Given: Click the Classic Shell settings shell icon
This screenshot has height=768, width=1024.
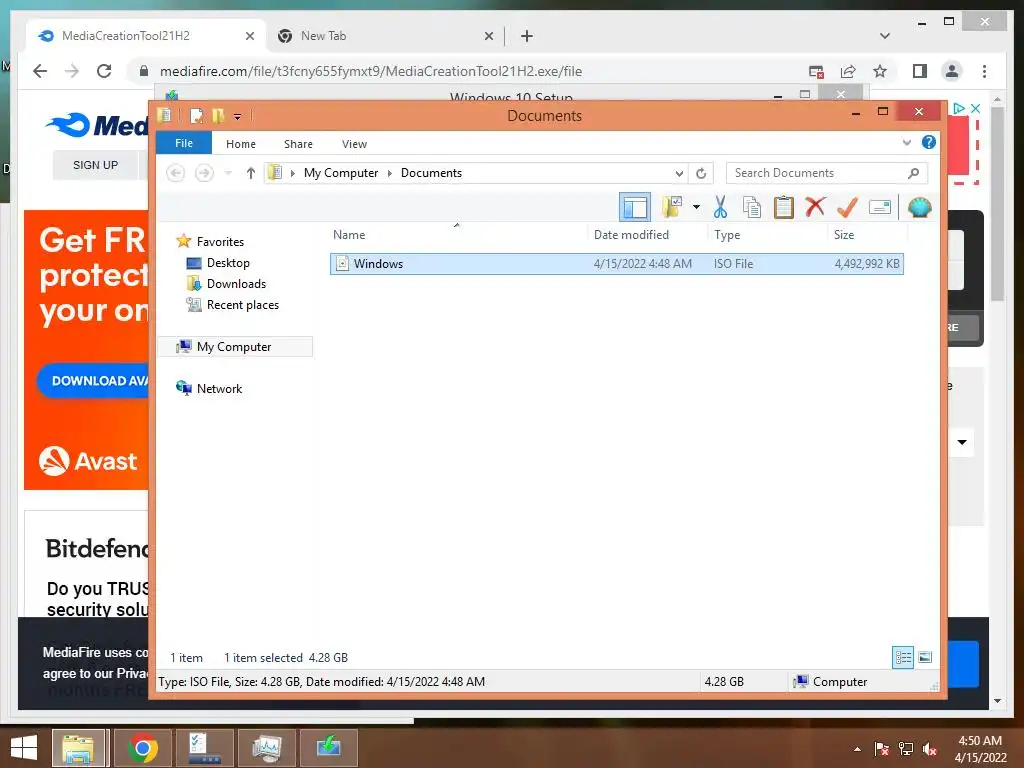Looking at the screenshot, I should click(x=920, y=208).
